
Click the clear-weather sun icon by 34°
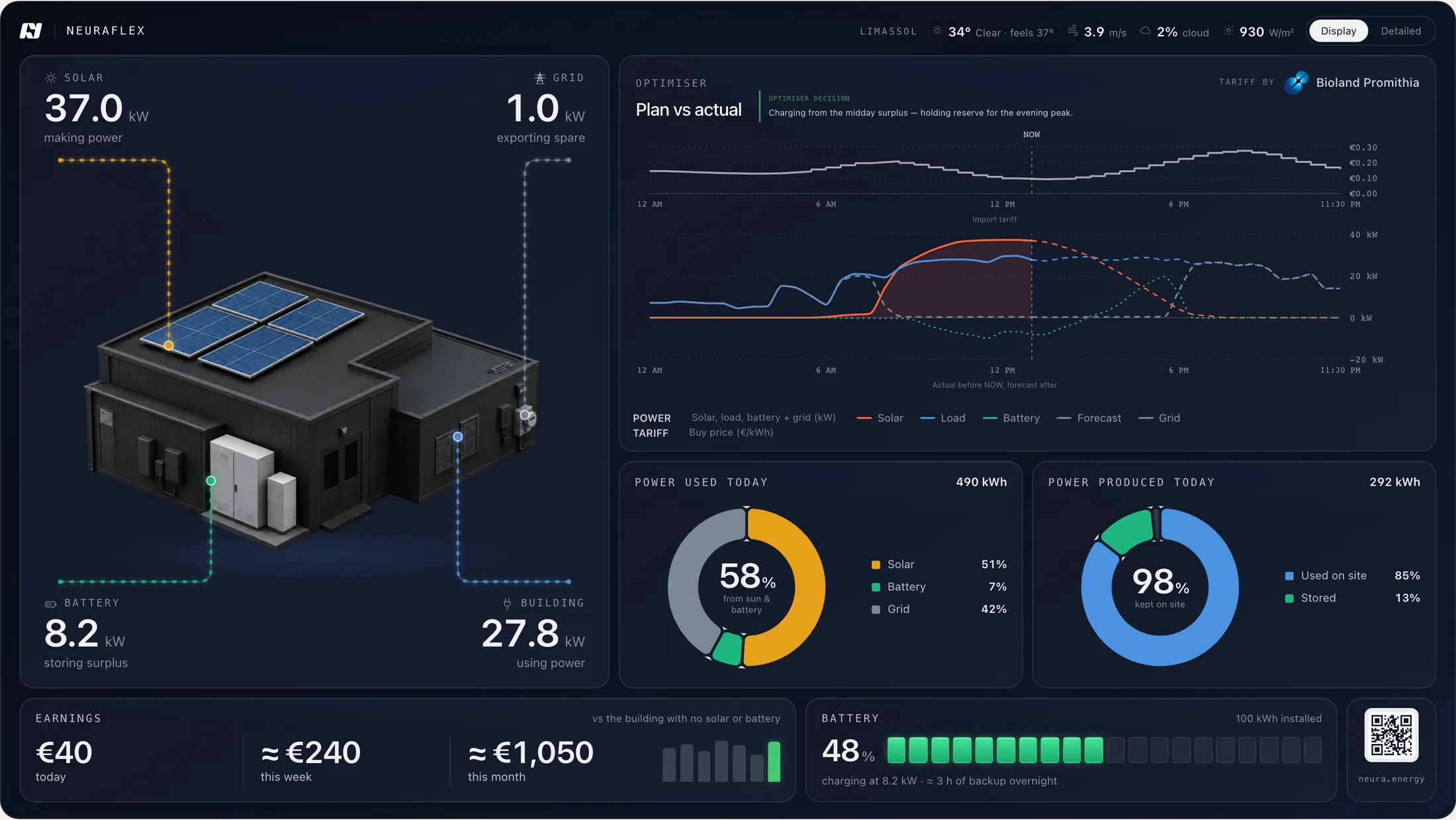937,30
